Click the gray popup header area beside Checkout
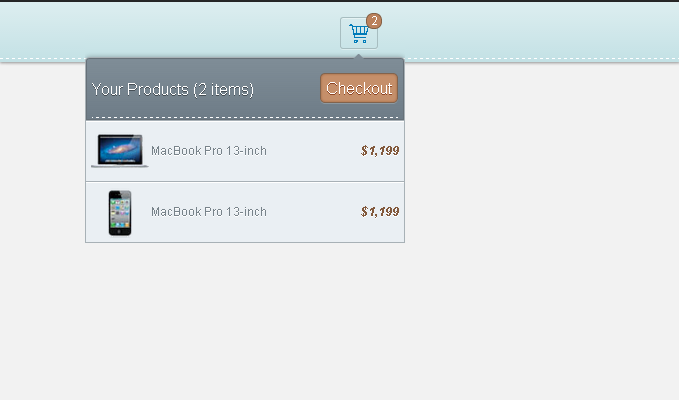Viewport: 679px width, 400px height. (286, 89)
